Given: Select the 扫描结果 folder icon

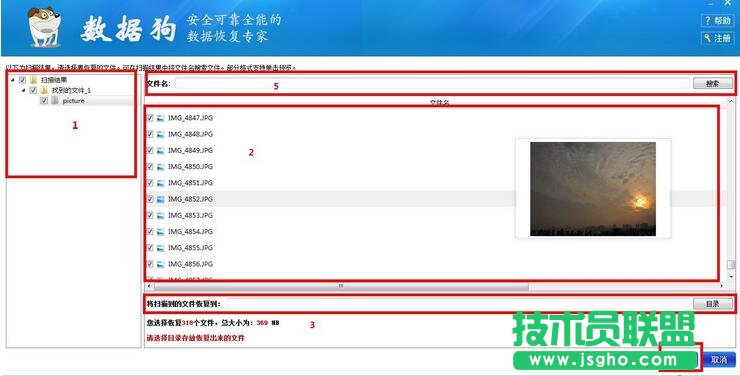Looking at the screenshot, I should click(34, 80).
